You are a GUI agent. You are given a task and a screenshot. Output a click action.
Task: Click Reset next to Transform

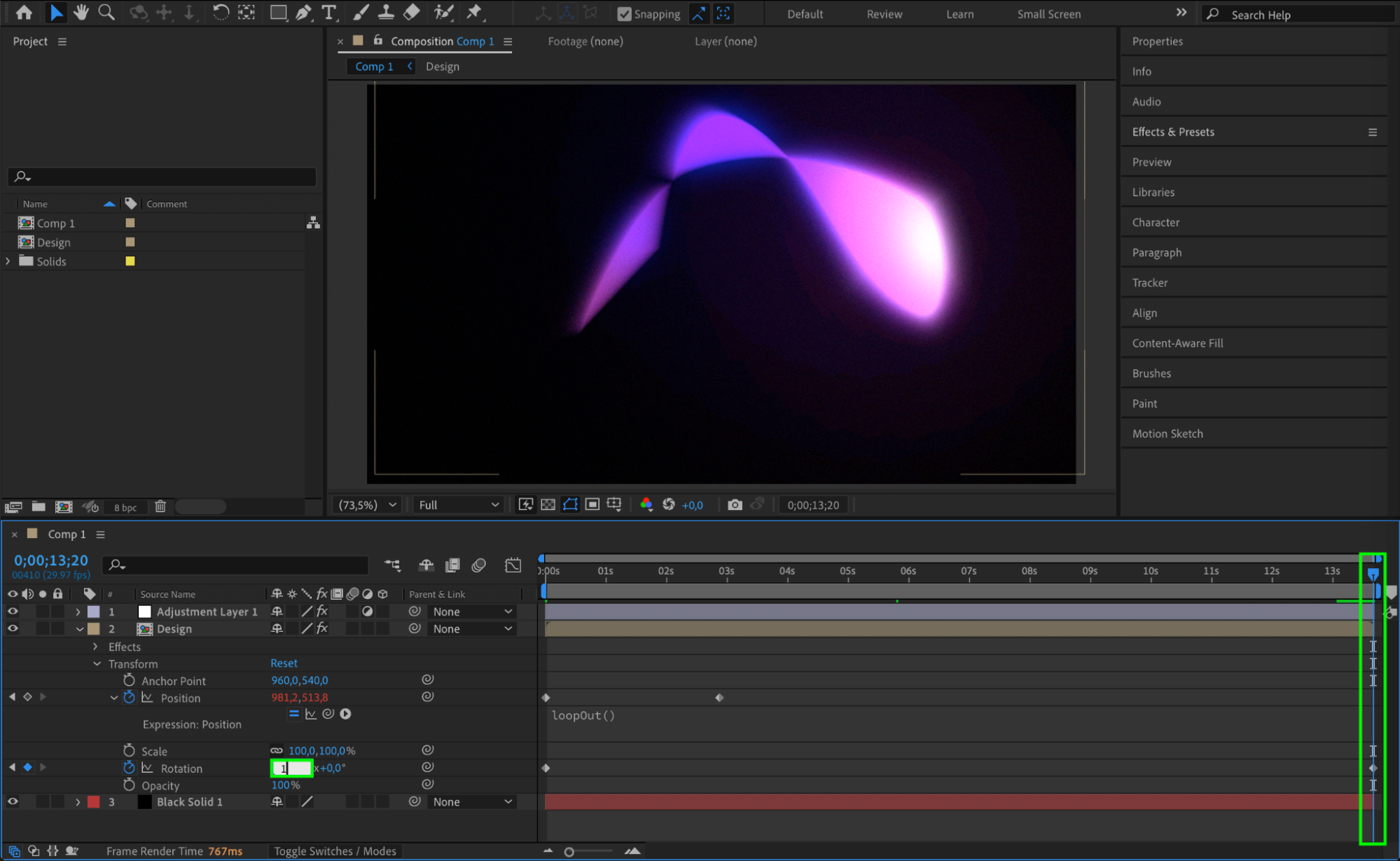coord(284,663)
